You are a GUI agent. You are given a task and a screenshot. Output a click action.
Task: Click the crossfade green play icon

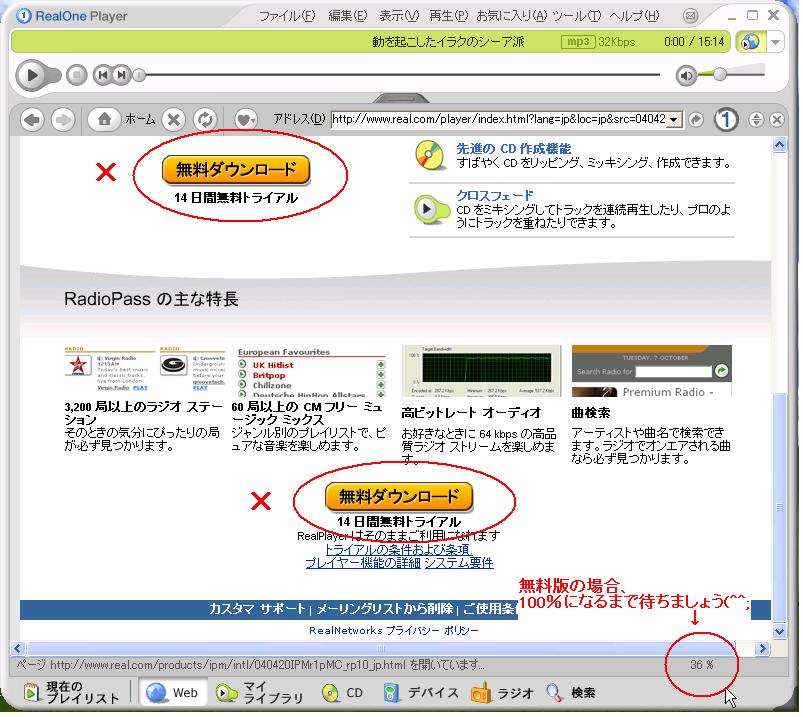coord(430,209)
